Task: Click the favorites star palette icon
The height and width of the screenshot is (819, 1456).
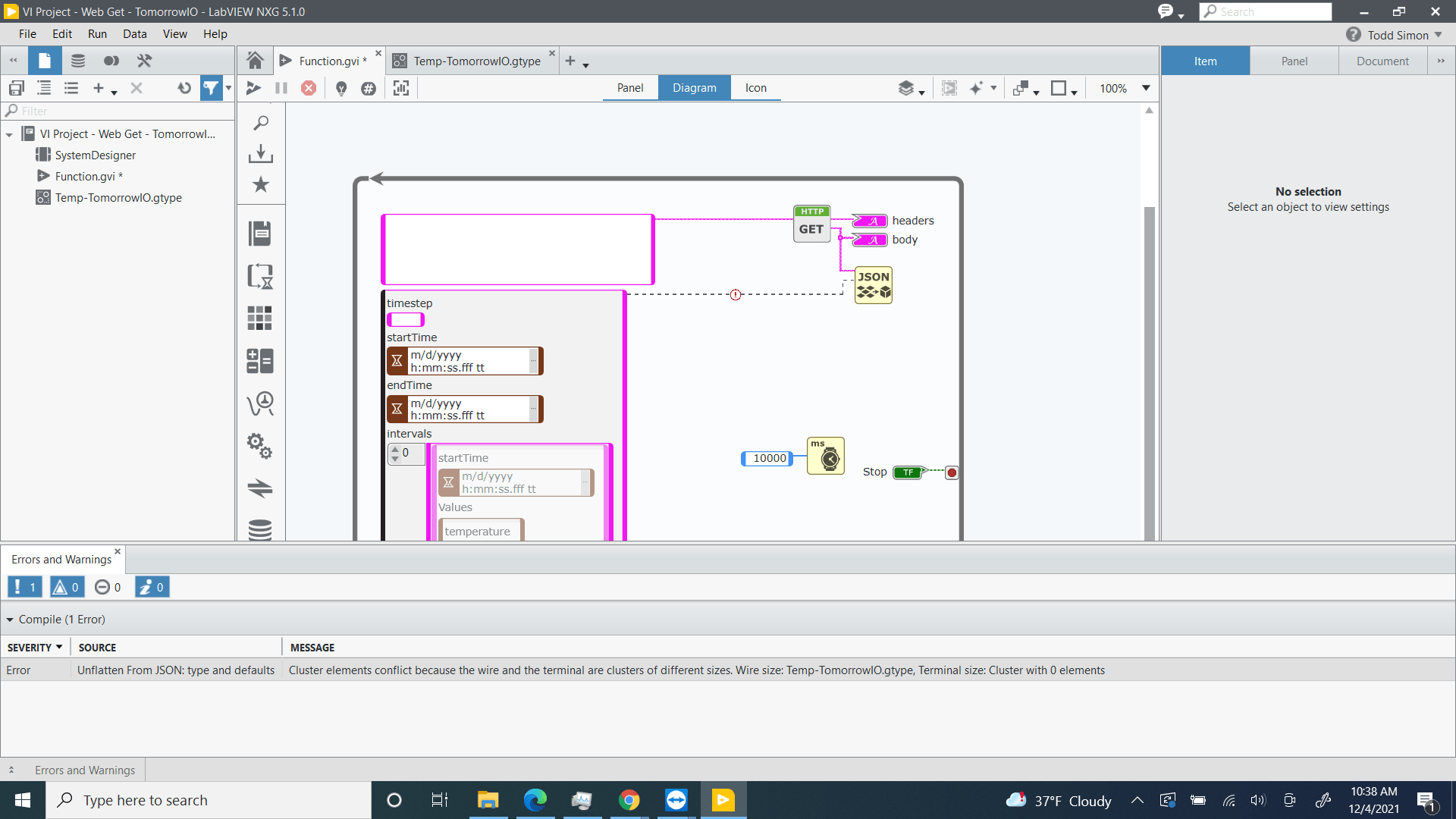Action: tap(261, 184)
